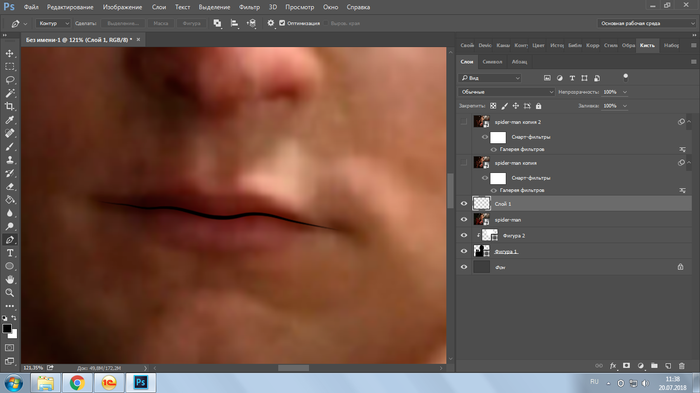Delete layer trash icon
This screenshot has height=393, width=700.
682,366
